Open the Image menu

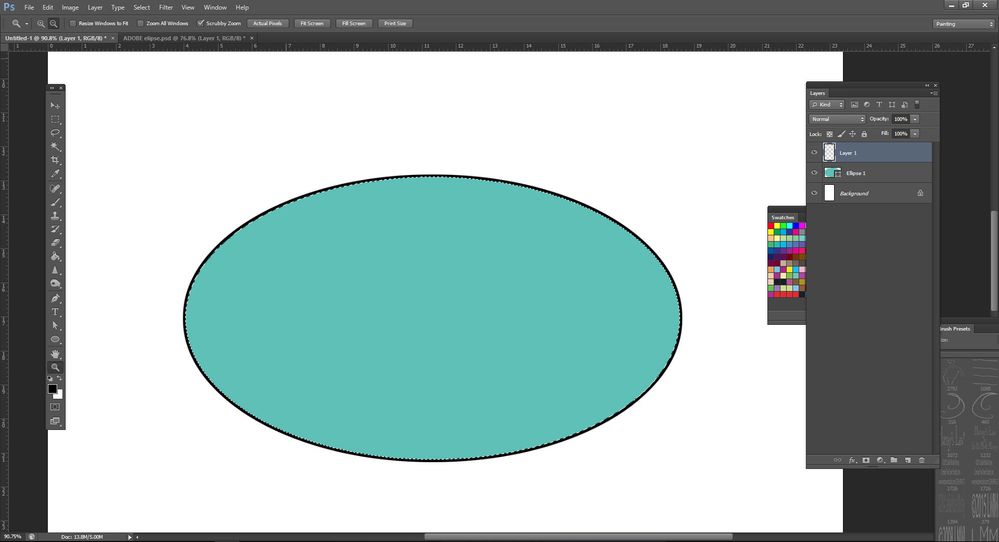point(70,8)
